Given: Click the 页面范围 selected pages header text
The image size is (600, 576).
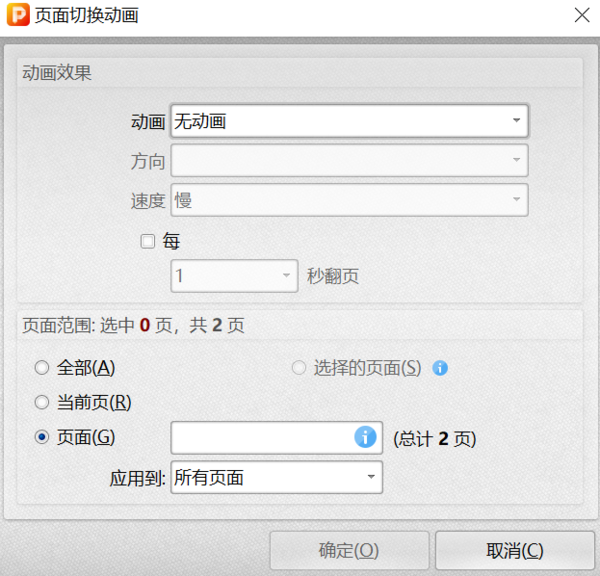Looking at the screenshot, I should (x=133, y=326).
